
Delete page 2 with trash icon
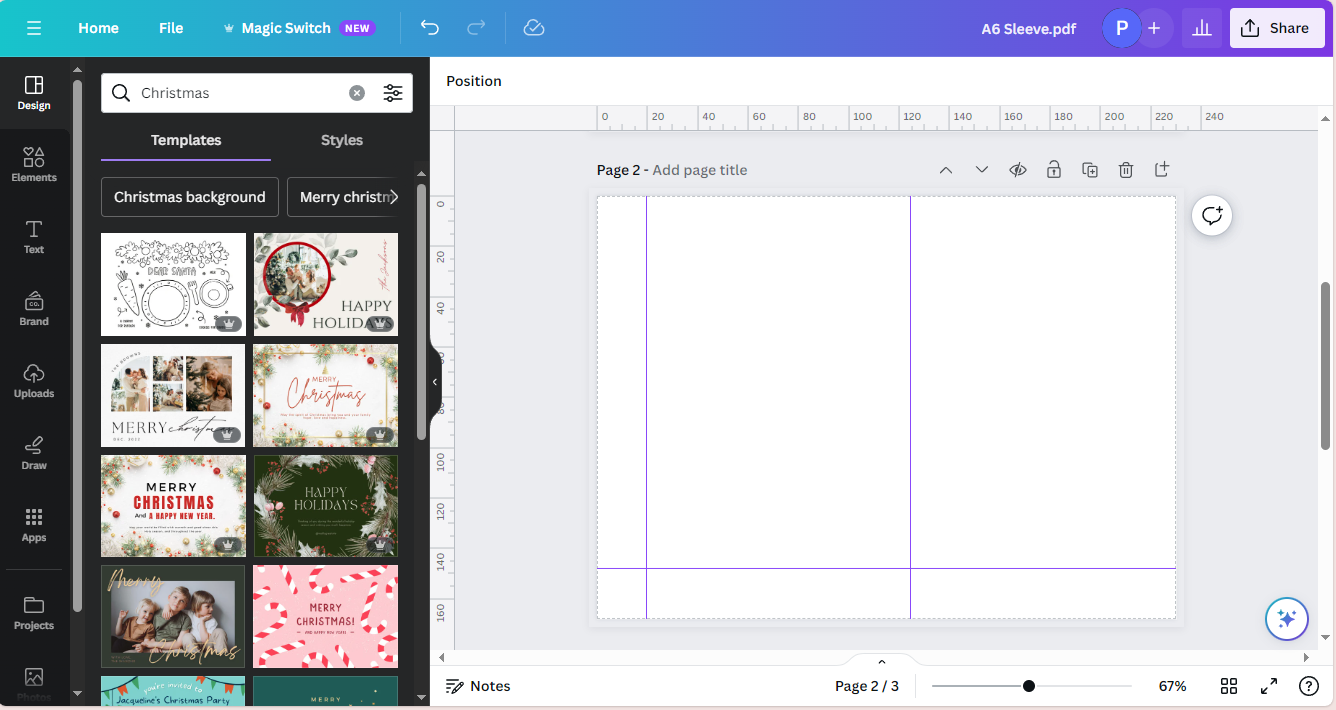pyautogui.click(x=1126, y=170)
